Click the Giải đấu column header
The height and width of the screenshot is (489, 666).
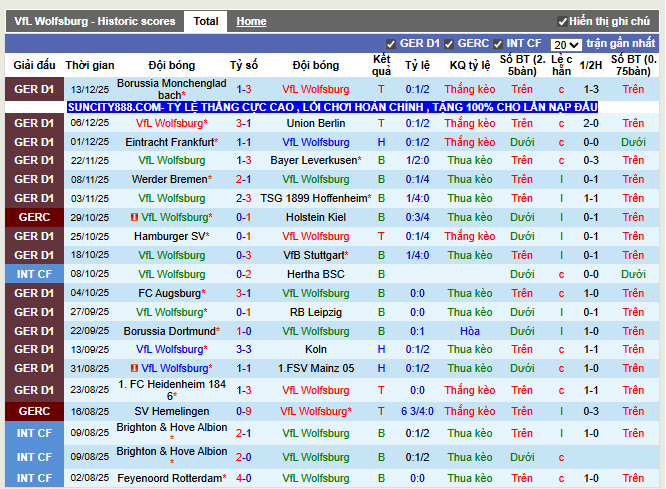coord(34,65)
